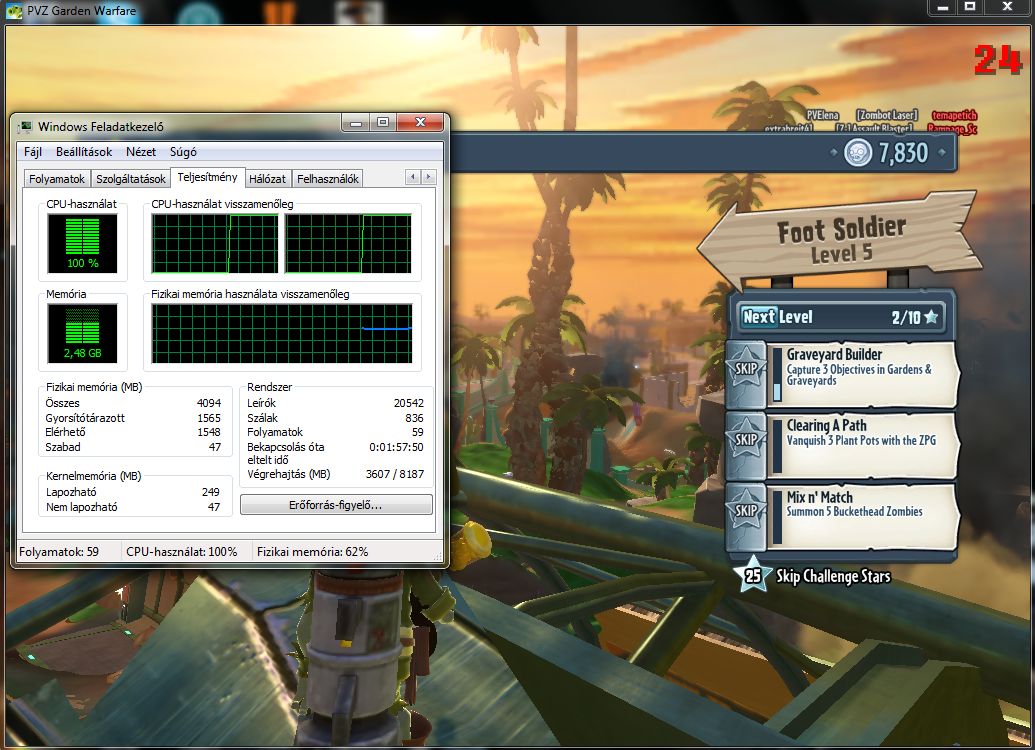Click the Memória 2,48 GB meter
1035x750 pixels.
tap(83, 333)
